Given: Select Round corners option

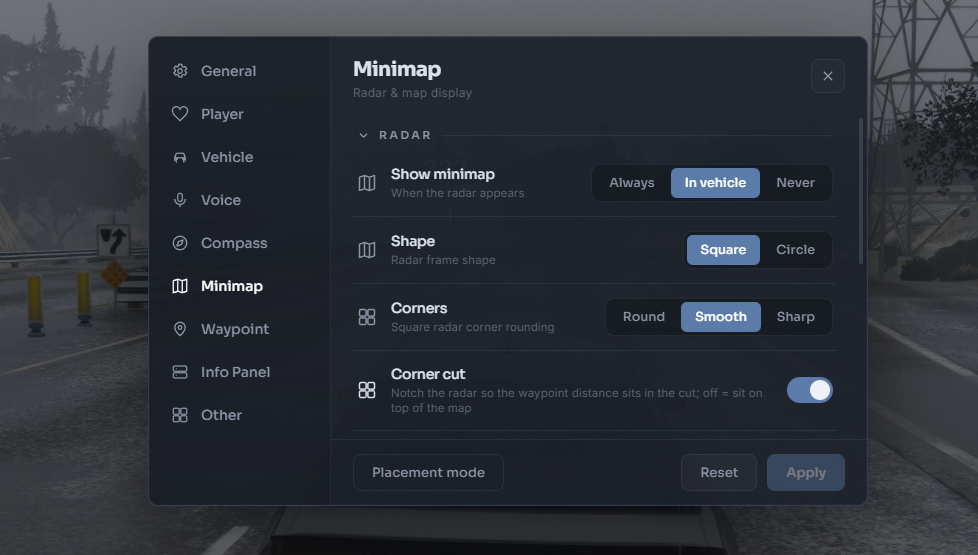Looking at the screenshot, I should pyautogui.click(x=644, y=317).
